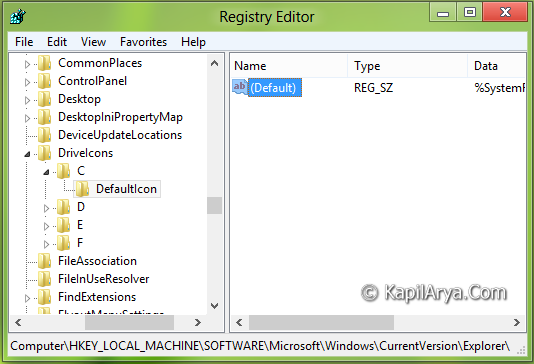Select the (Default) string value icon

(x=240, y=87)
